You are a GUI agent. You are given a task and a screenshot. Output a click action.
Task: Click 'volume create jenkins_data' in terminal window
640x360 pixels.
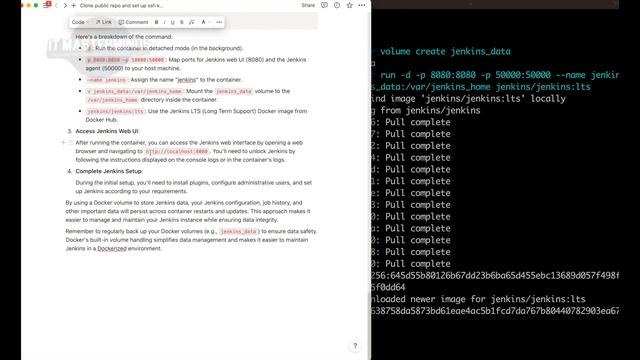point(445,51)
